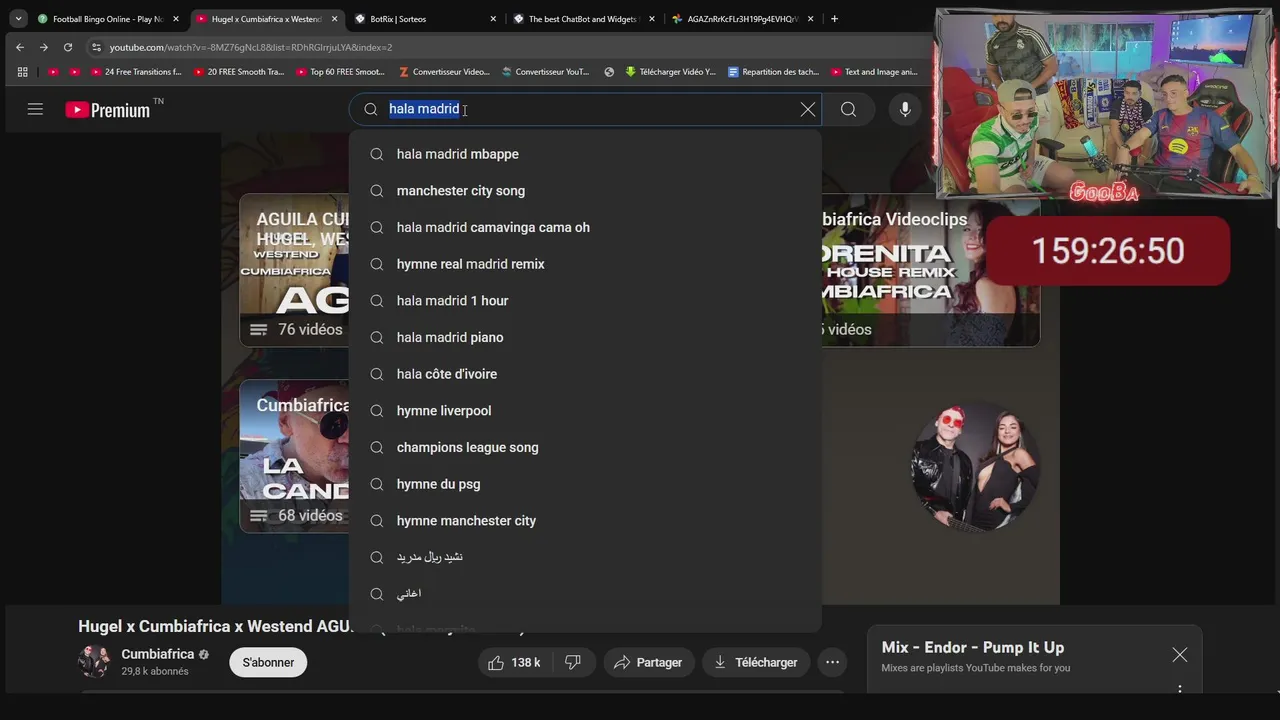Go back with the browser back arrow
Viewport: 1280px width, 720px height.
click(19, 47)
